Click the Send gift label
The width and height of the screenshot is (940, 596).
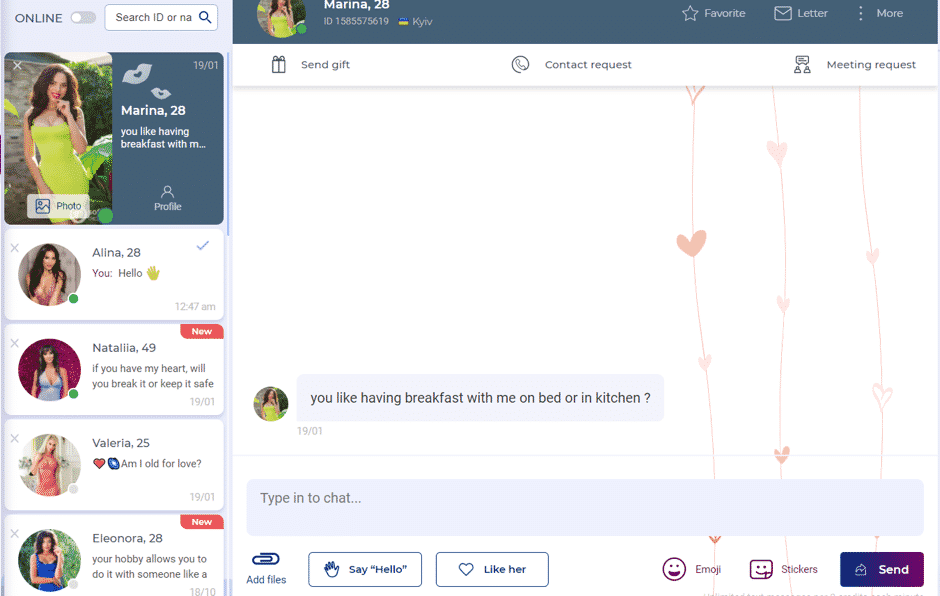[x=326, y=64]
